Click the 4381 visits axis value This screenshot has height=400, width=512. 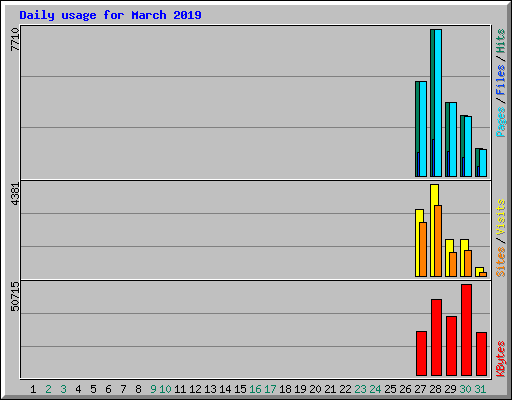tap(15, 194)
